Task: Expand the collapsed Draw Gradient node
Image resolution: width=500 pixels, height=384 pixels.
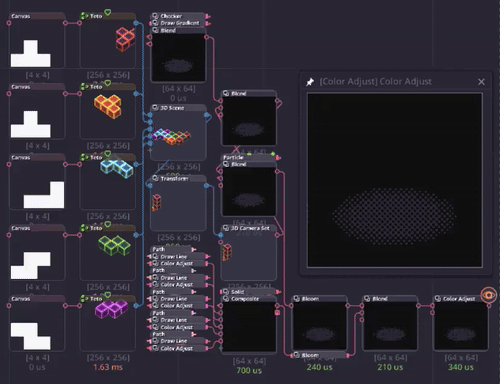Action: [x=178, y=23]
